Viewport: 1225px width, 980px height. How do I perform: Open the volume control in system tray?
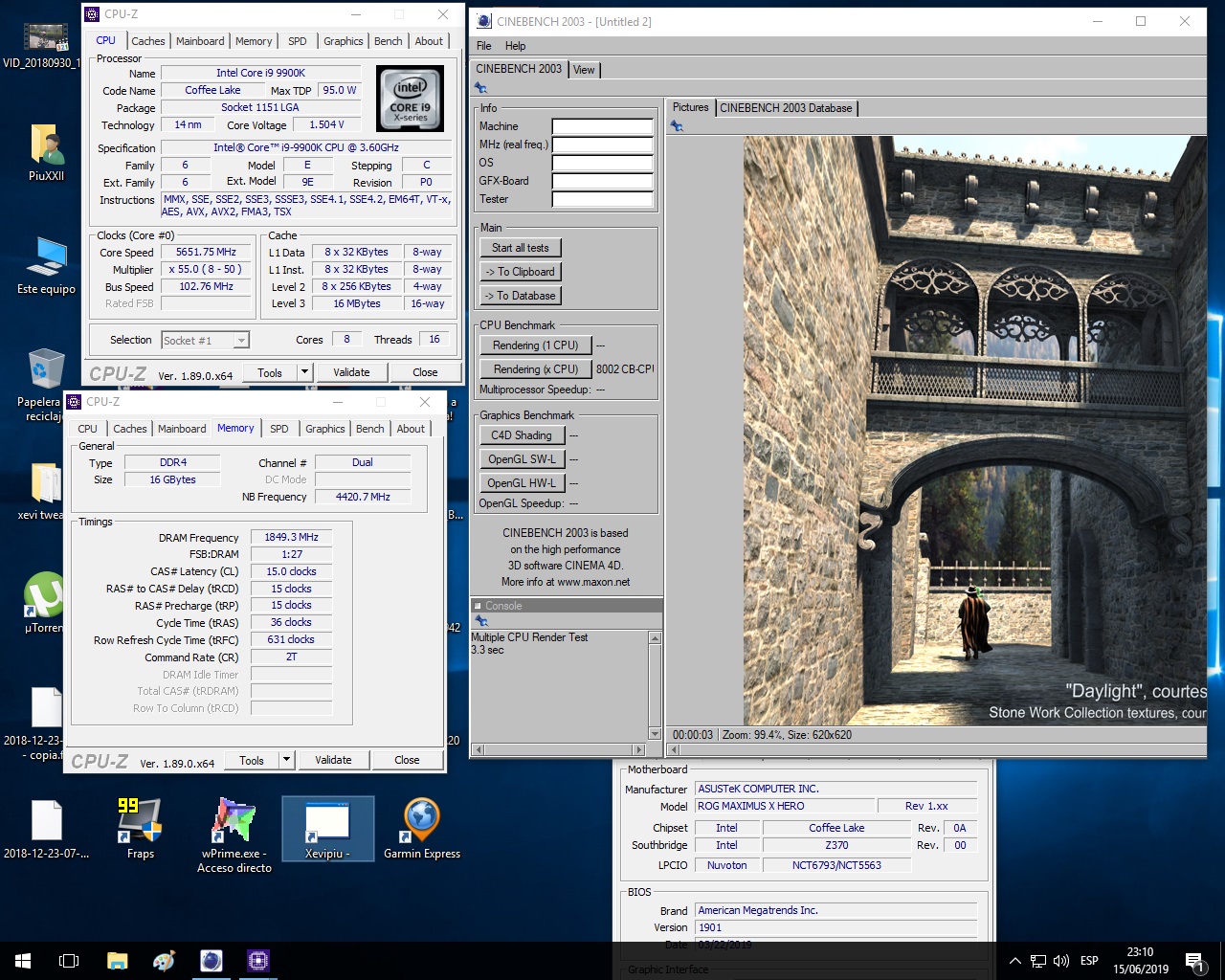pyautogui.click(x=1060, y=961)
